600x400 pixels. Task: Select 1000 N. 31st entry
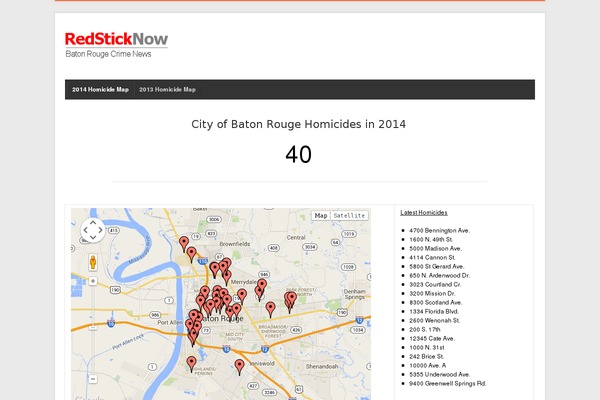[x=427, y=348]
